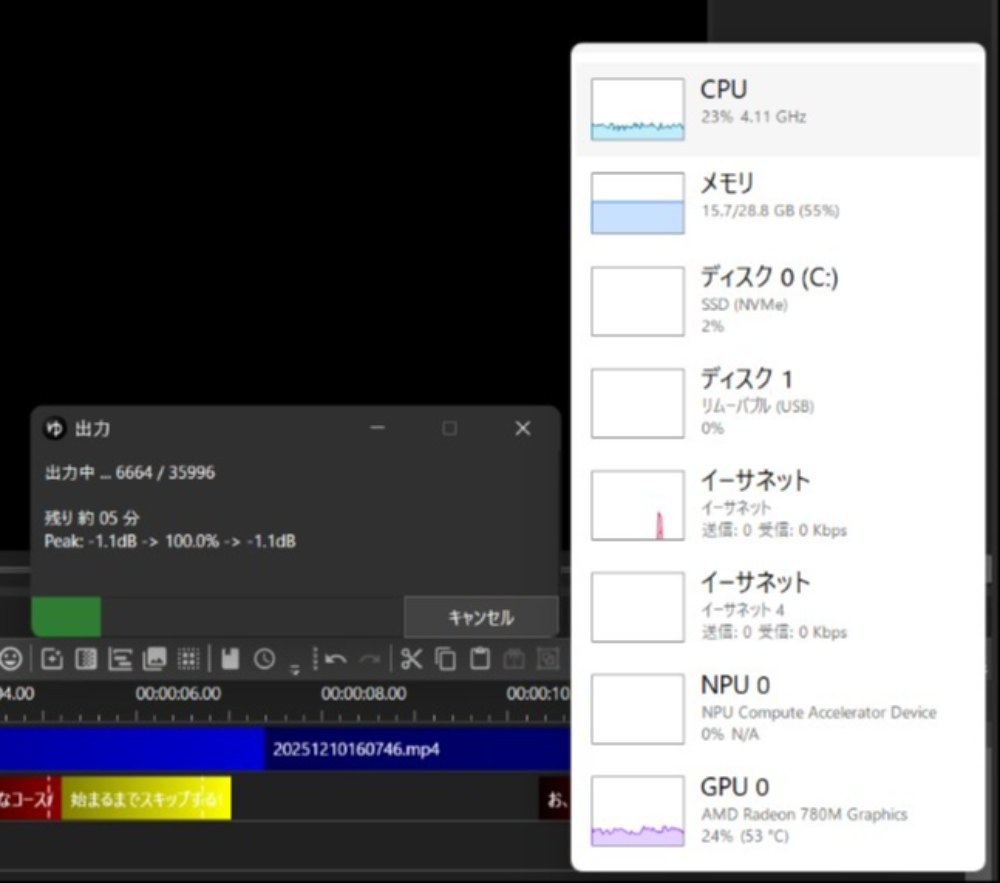The image size is (1000, 883).
Task: Click the bookmark marker icon in toolbar
Action: 230,659
